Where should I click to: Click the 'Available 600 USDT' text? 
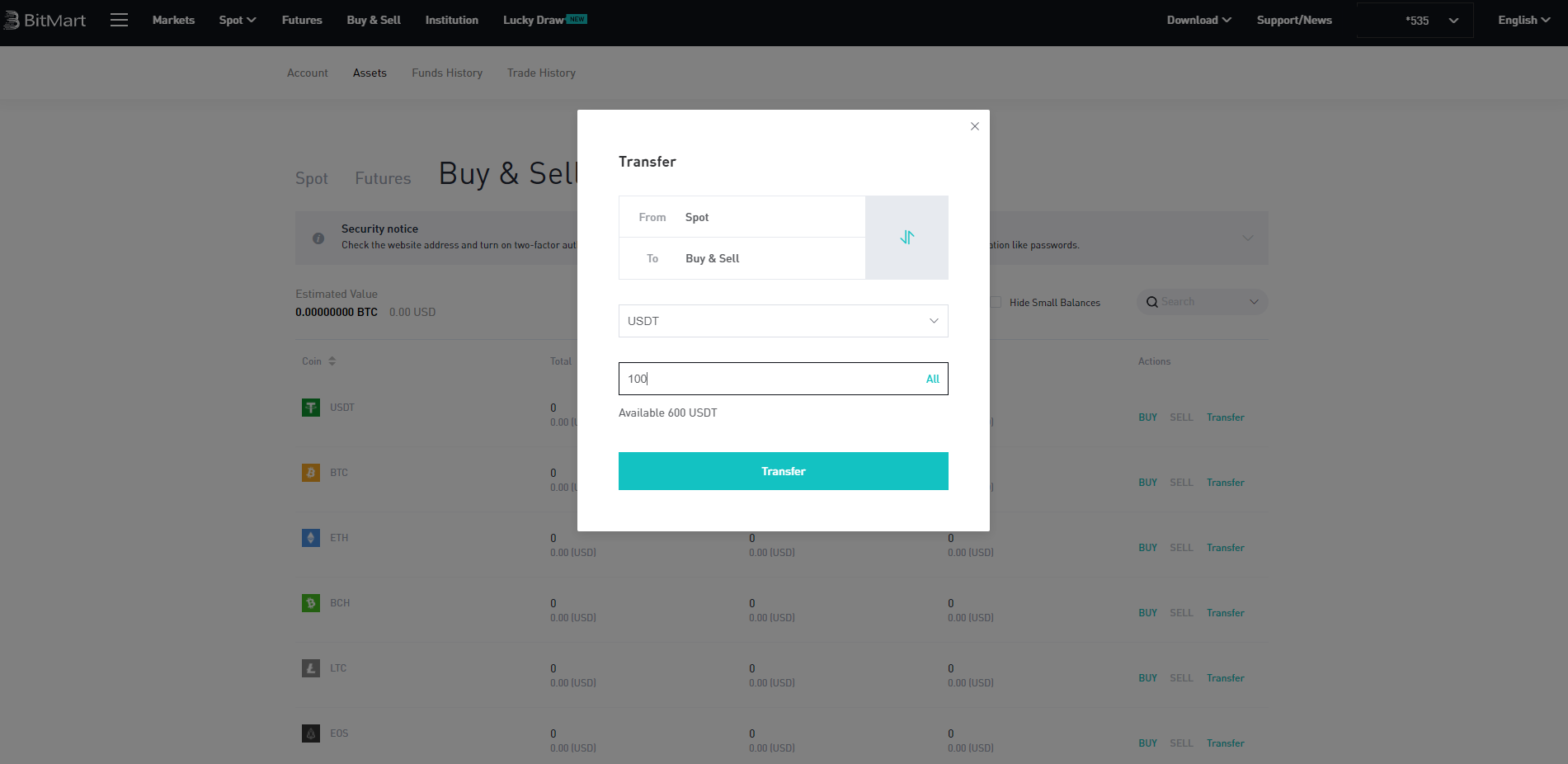(x=668, y=413)
